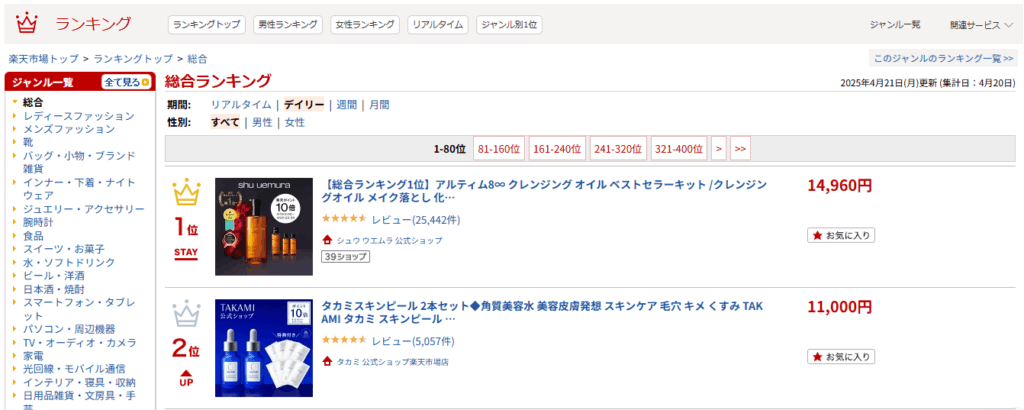Screen dimensions: 1024x410
Task: Open レディースファッション genre
Action: click(78, 116)
